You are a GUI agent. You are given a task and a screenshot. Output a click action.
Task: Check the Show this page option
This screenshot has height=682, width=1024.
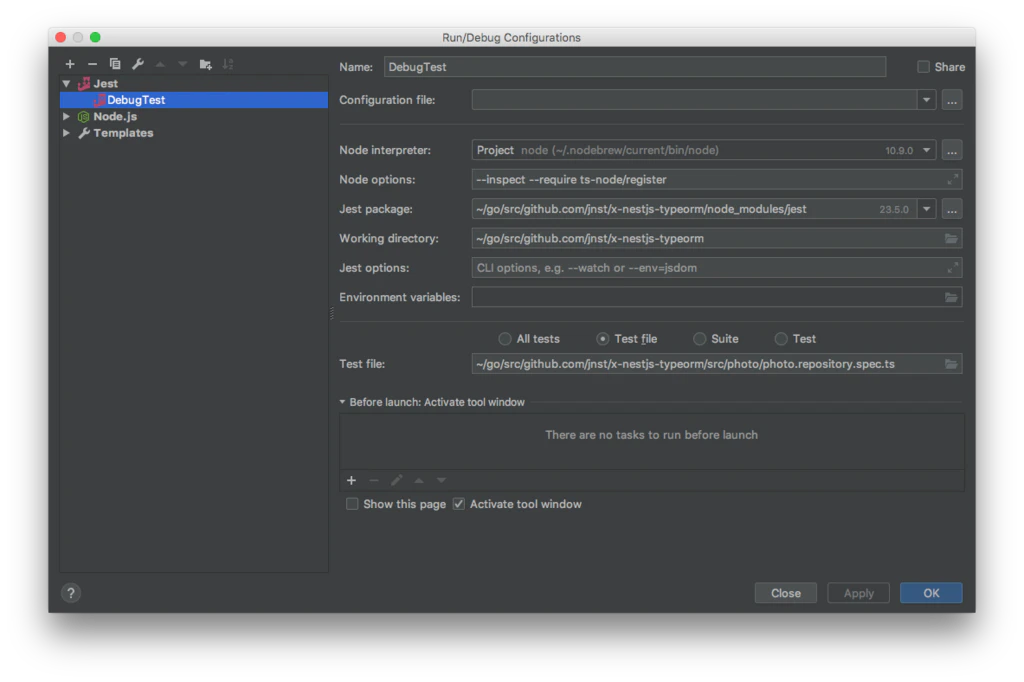click(x=352, y=504)
